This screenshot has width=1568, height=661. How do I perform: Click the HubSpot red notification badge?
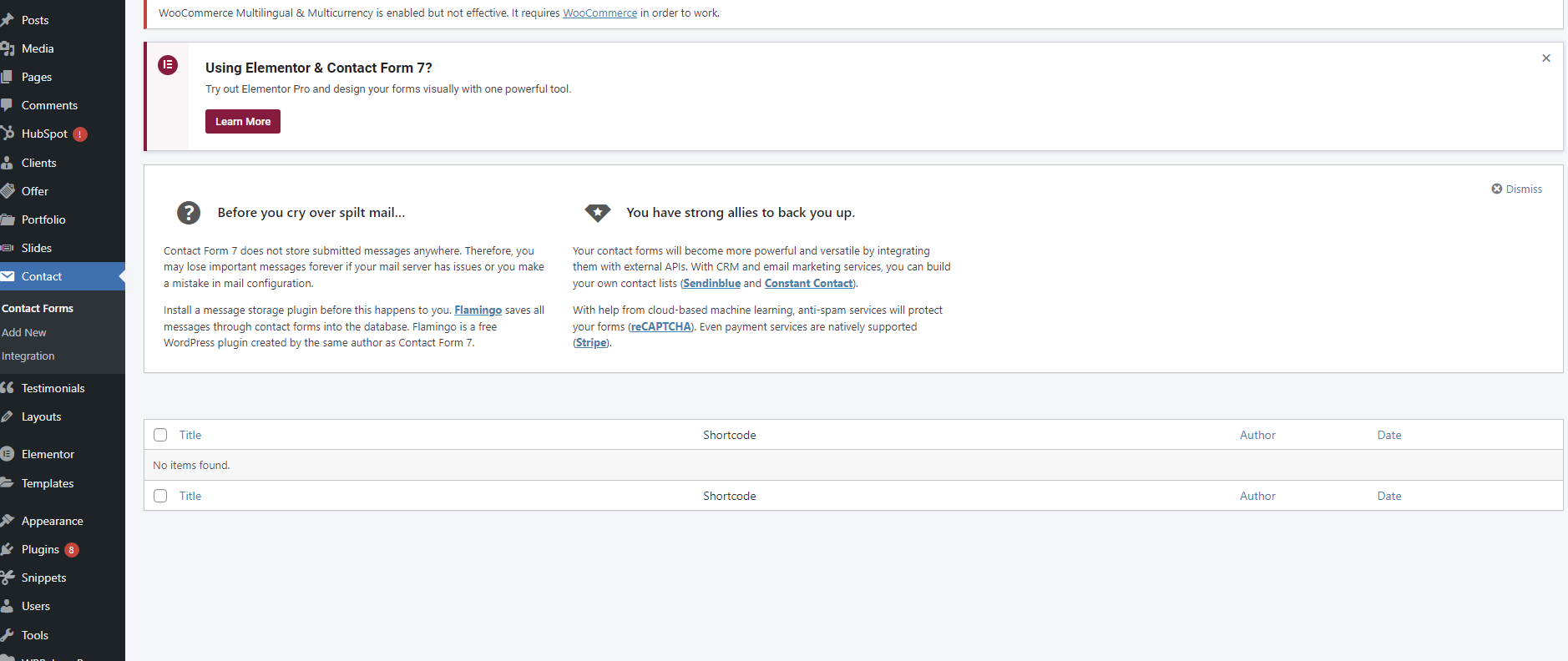(x=80, y=134)
